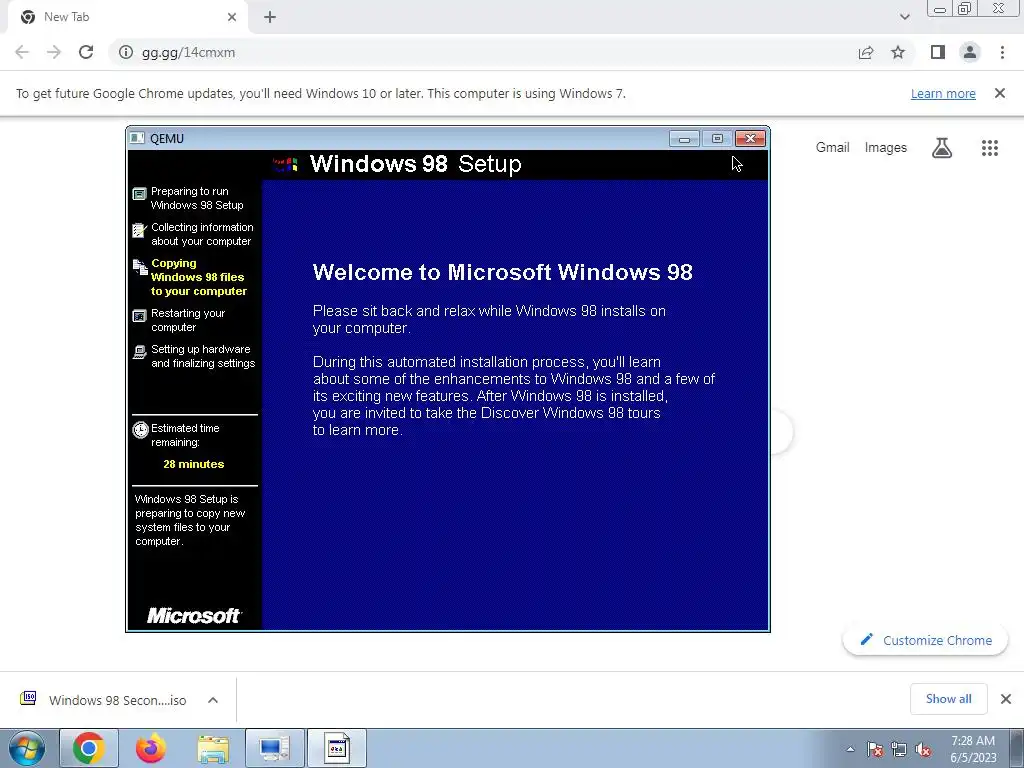1024x768 pixels.
Task: Click the '28 minutes' remaining value
Action: [x=193, y=464]
